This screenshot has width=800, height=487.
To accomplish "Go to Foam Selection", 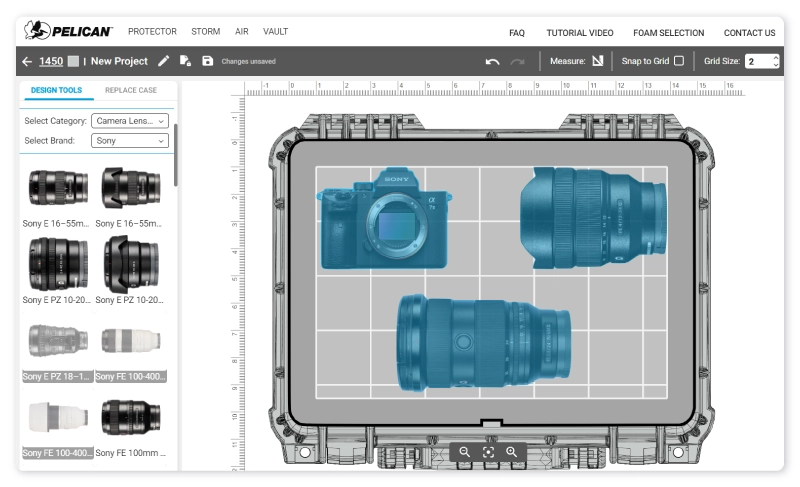I will tap(668, 33).
